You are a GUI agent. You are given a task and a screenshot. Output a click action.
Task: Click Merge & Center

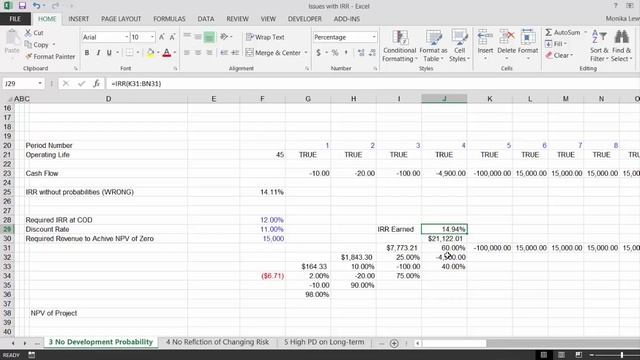tap(273, 53)
